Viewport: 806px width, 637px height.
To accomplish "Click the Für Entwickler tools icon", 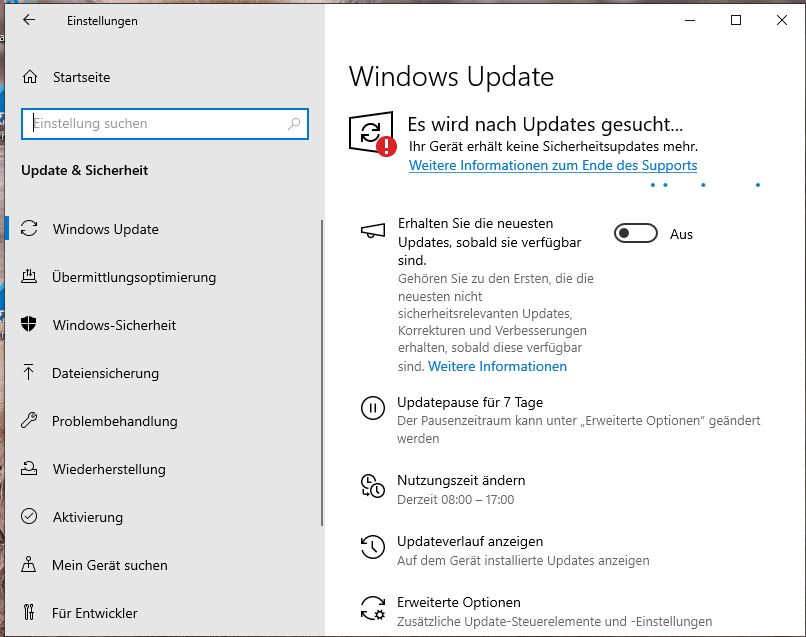I will click(29, 612).
